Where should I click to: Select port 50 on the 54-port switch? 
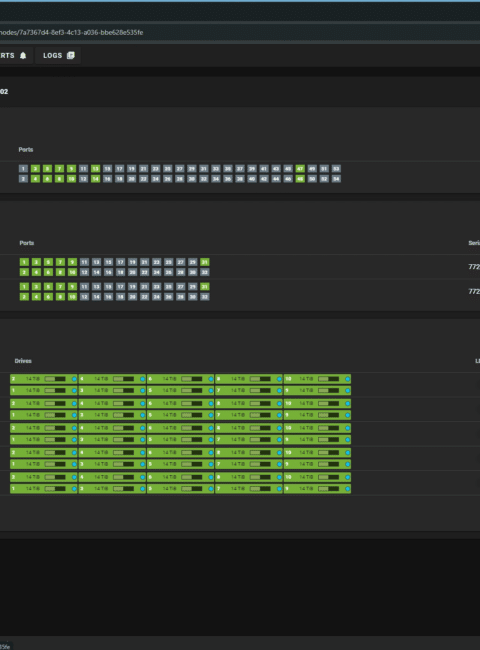coord(312,179)
